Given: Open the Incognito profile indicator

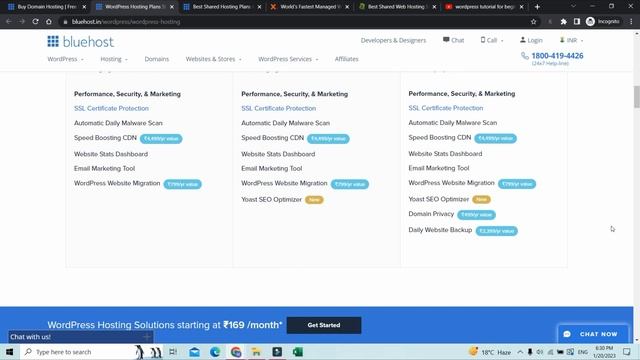Looking at the screenshot, I should 603,22.
